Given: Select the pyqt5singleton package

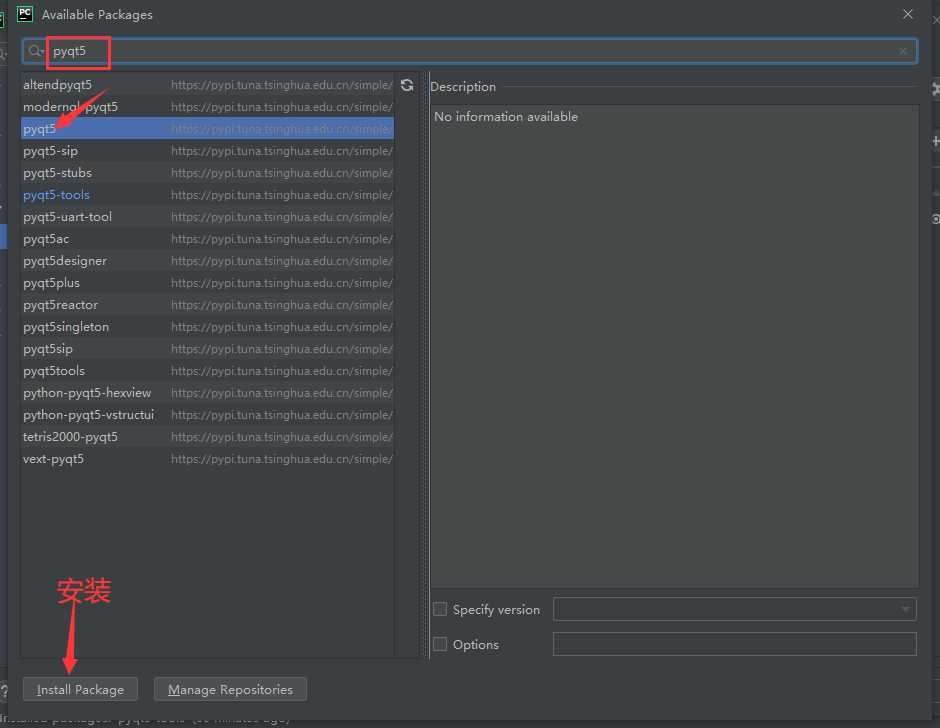Looking at the screenshot, I should tap(207, 327).
